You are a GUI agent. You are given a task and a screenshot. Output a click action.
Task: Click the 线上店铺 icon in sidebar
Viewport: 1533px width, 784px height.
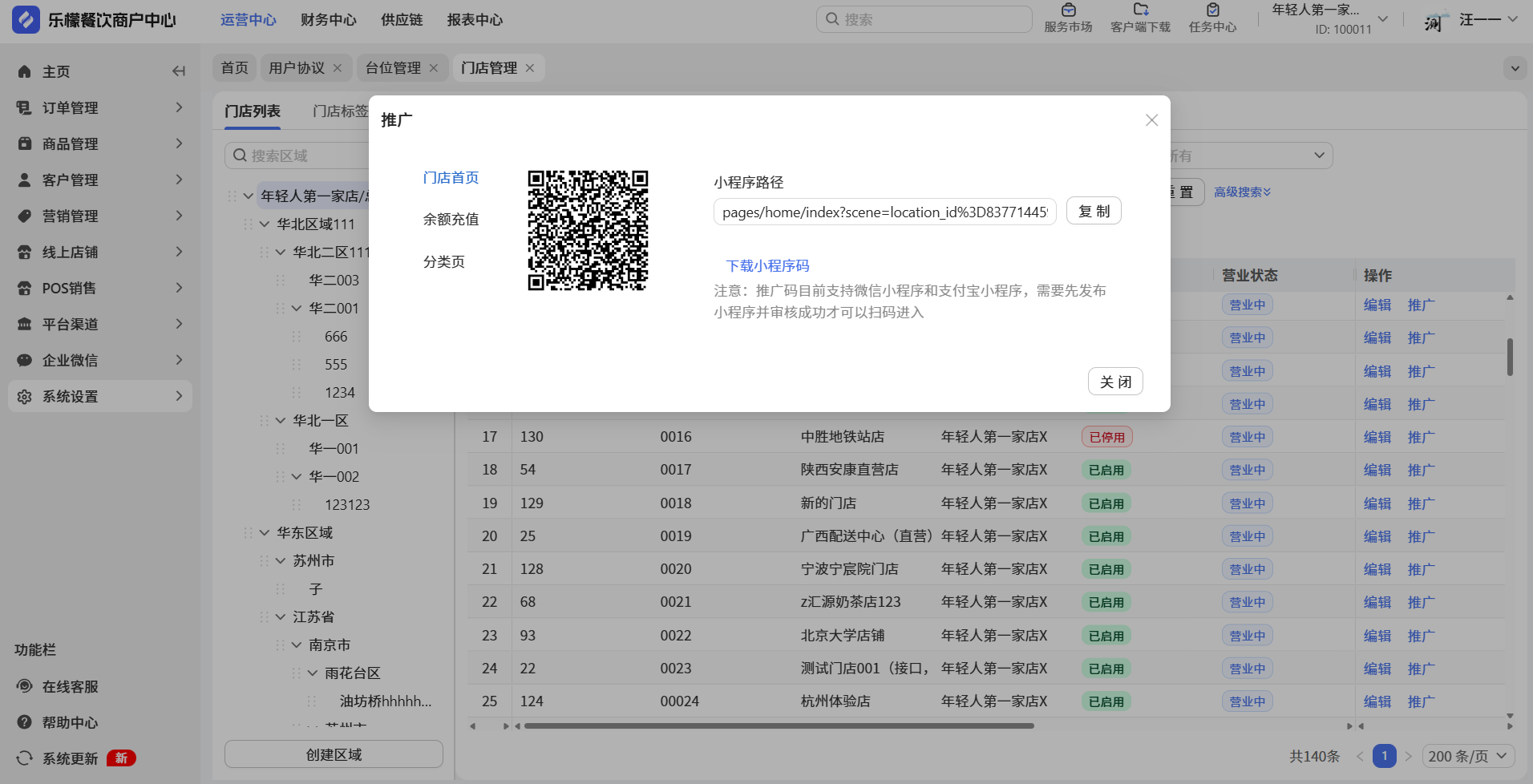tap(25, 252)
